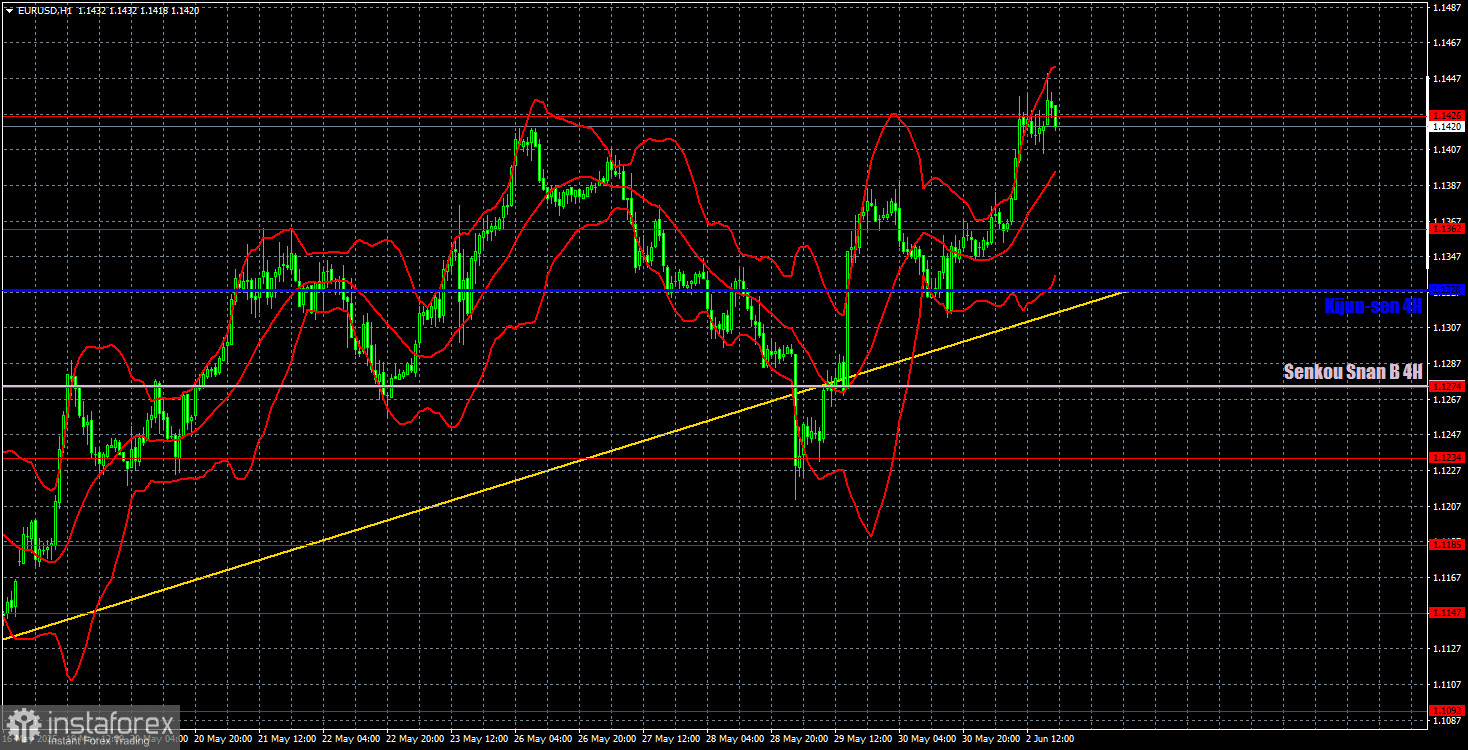Click the 1.1407 price axis label
Image resolution: width=1468 pixels, height=750 pixels.
click(x=1446, y=150)
